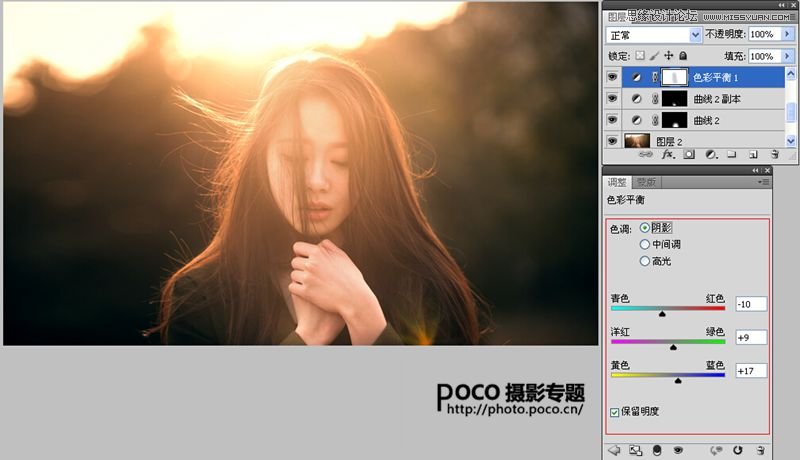The image size is (800, 460).
Task: Open adjustments panel flyout menu
Action: (x=764, y=182)
